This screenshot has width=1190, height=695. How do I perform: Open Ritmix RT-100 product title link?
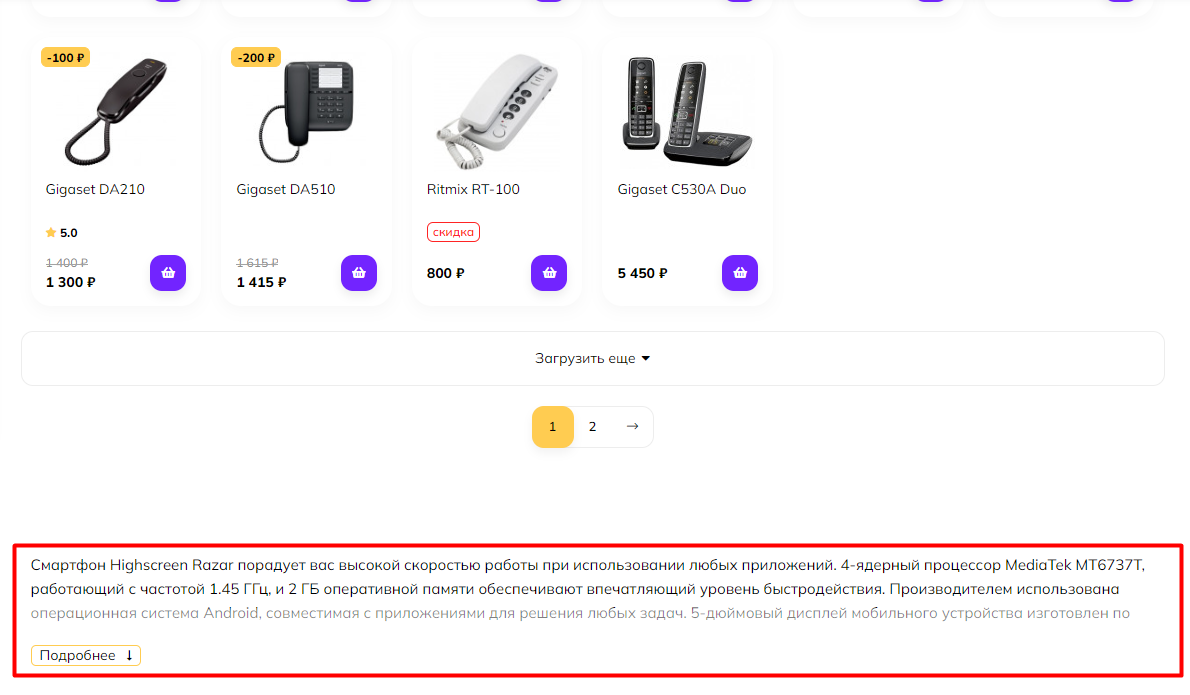[473, 189]
